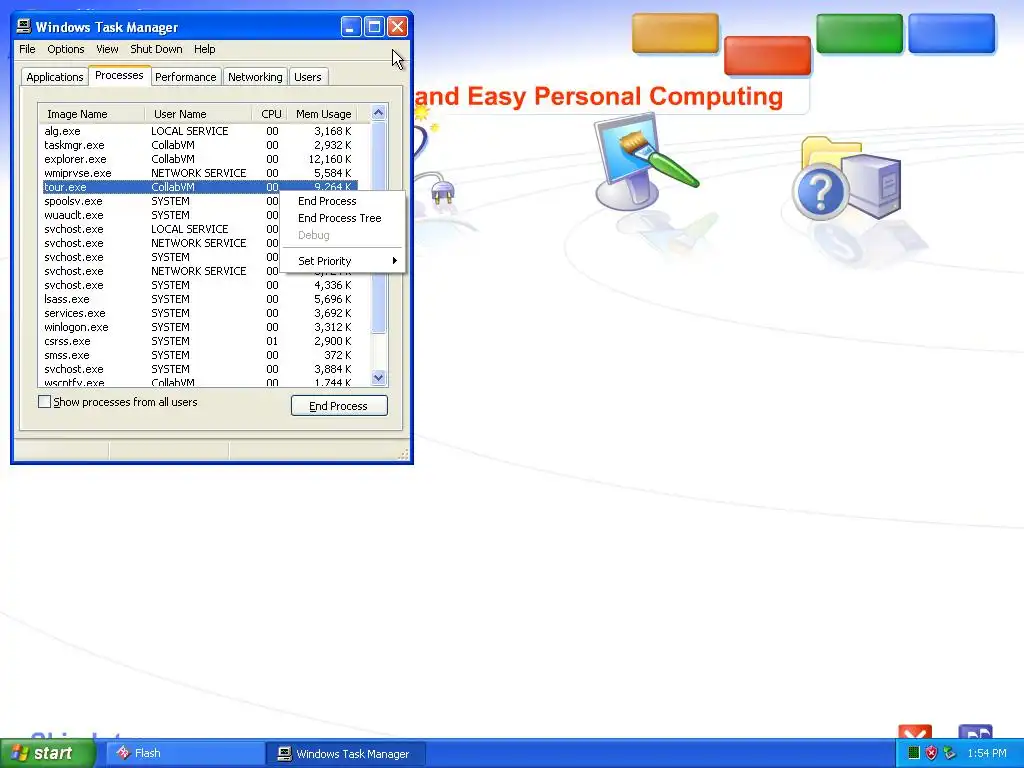This screenshot has width=1024, height=768.
Task: Click the start button
Action: 47,753
